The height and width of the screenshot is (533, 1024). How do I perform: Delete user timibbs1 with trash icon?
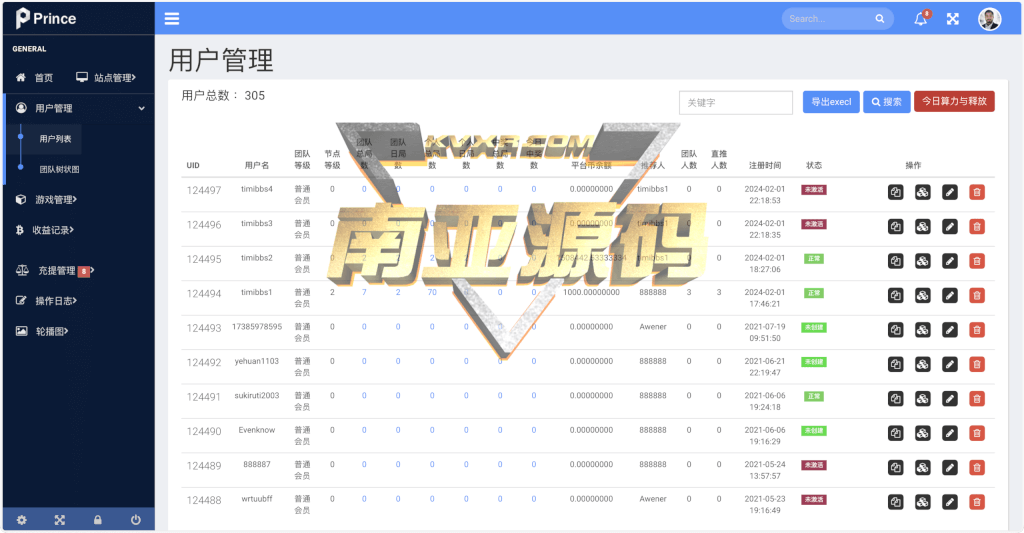pyautogui.click(x=976, y=295)
